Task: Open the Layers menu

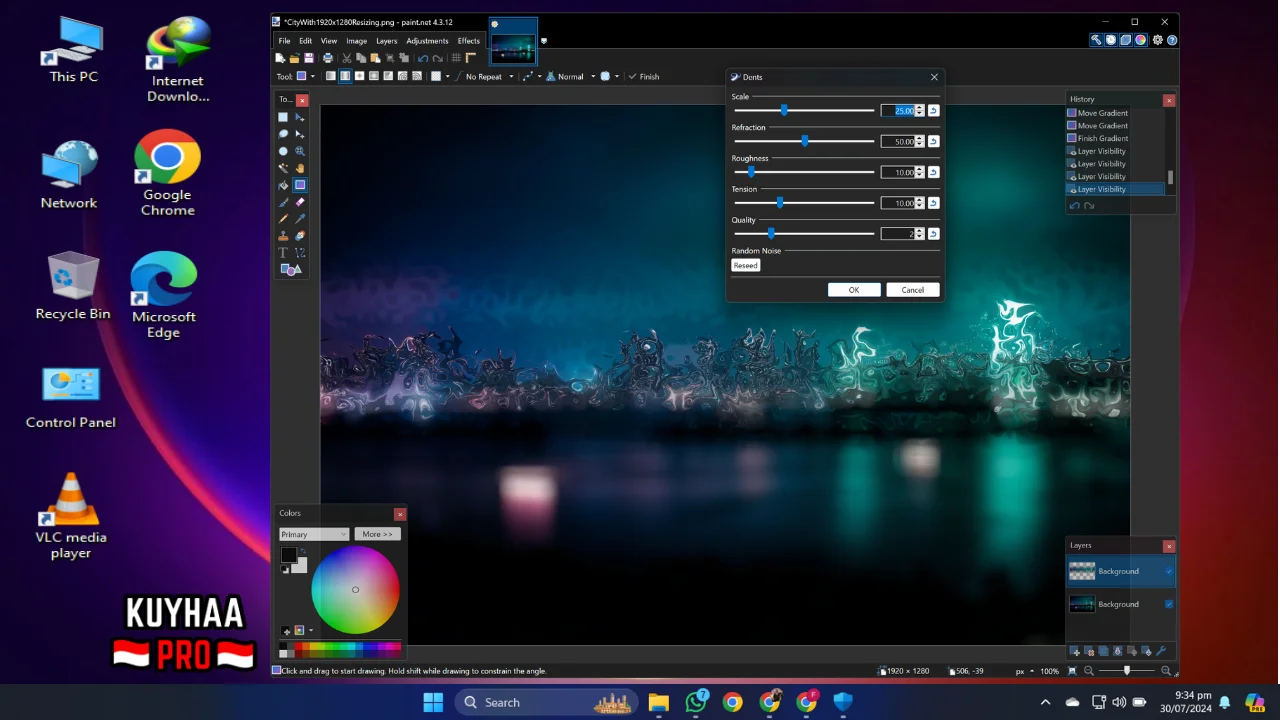Action: (x=387, y=41)
